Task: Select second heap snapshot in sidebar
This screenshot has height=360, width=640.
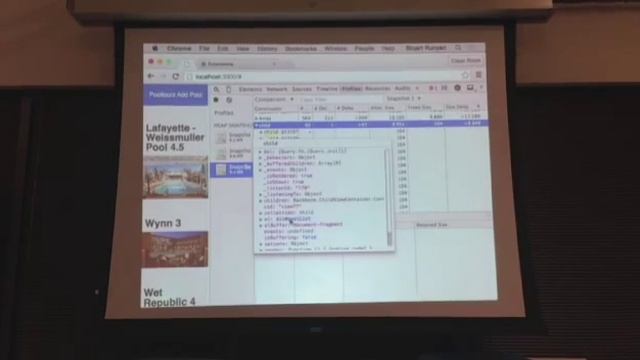Action: [233, 153]
